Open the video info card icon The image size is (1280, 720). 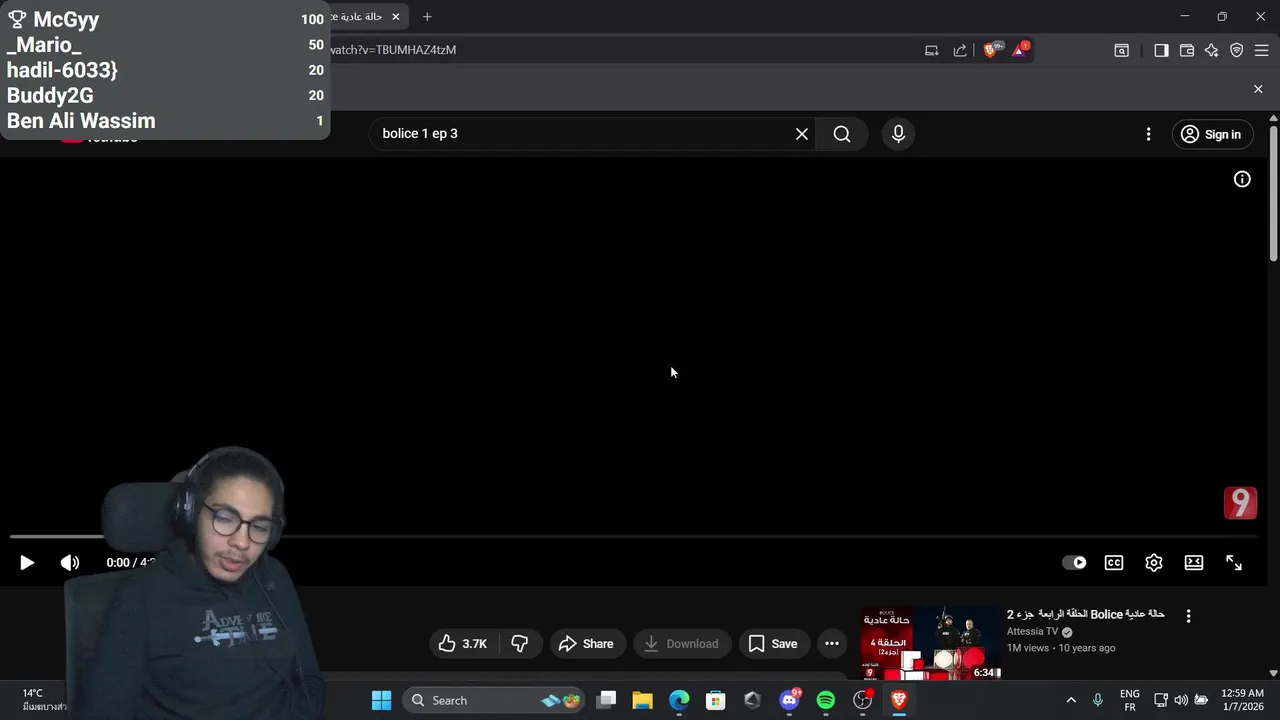1242,179
